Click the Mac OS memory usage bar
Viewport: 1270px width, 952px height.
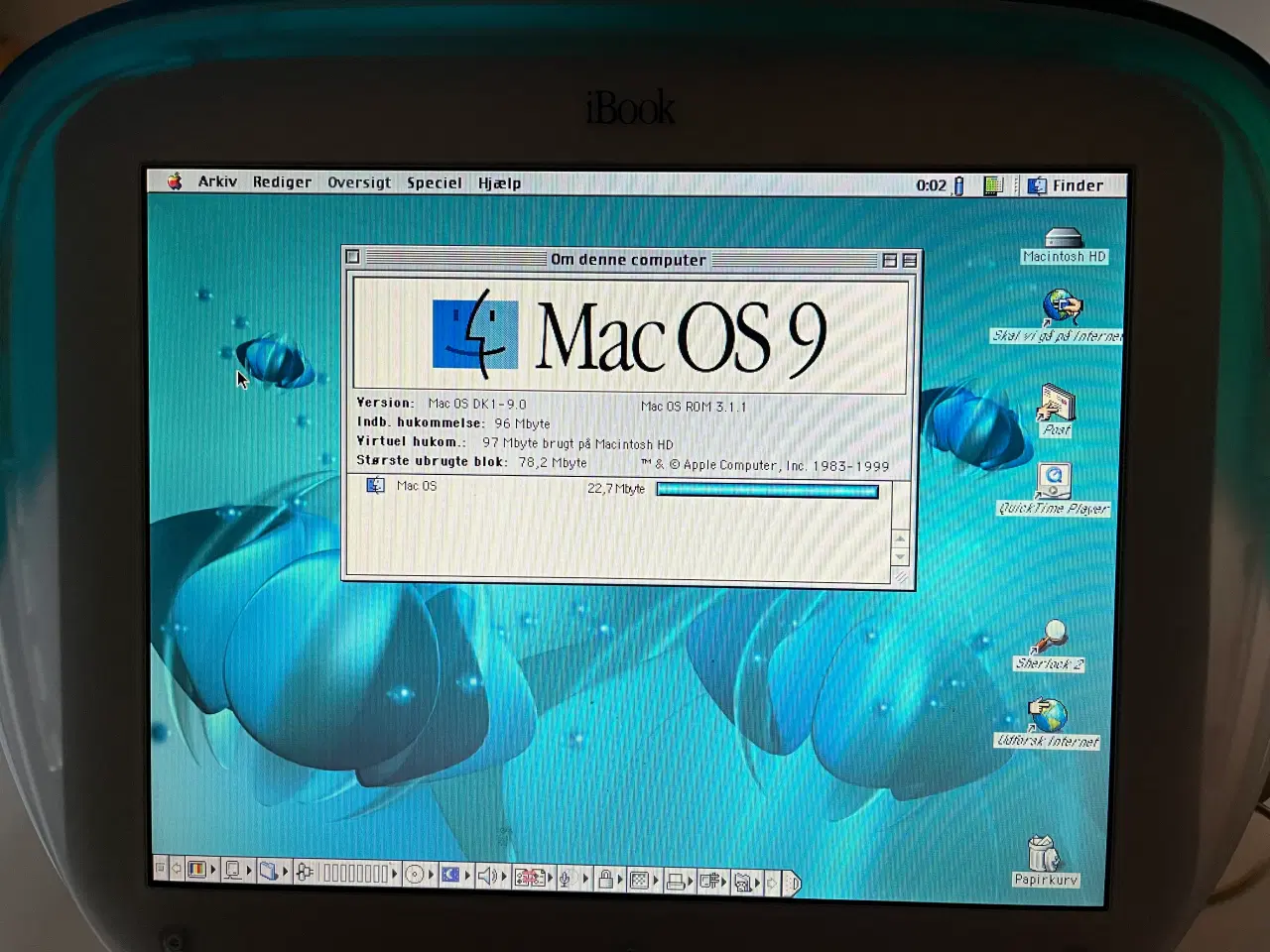point(767,490)
